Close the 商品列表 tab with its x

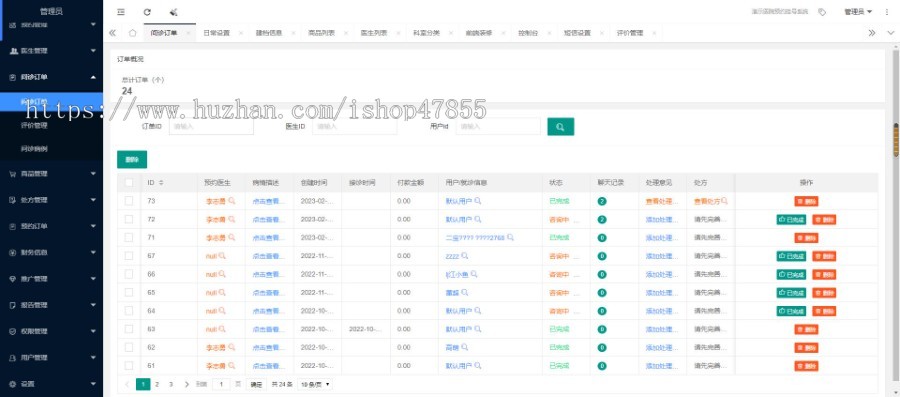tap(346, 33)
